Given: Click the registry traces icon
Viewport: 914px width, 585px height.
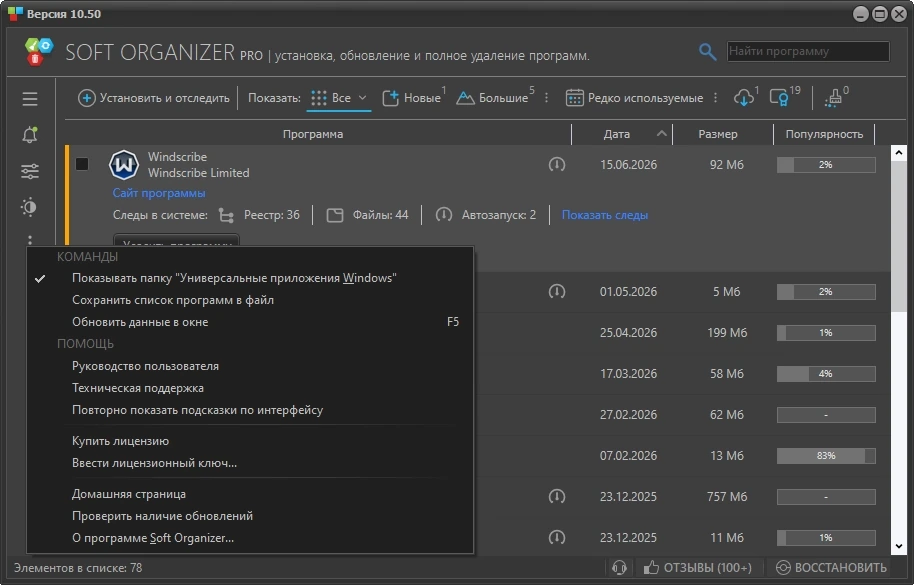Looking at the screenshot, I should click(x=226, y=216).
